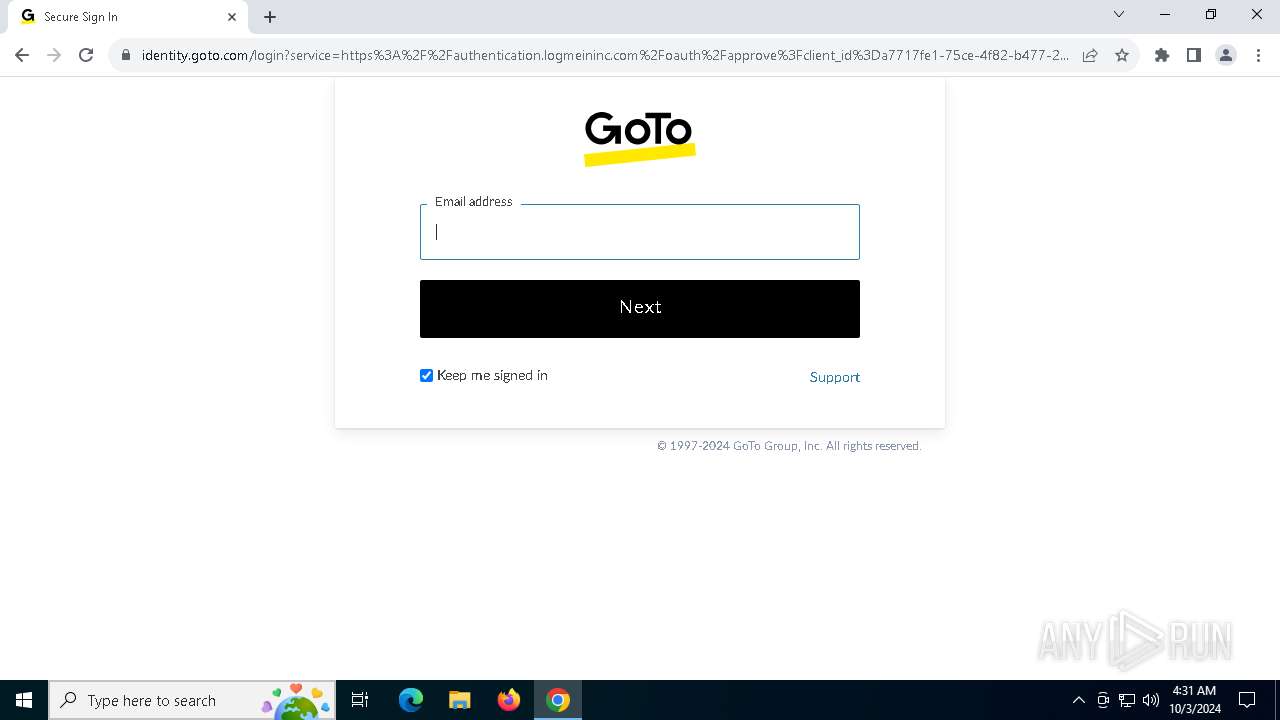Open a new browser tab
Screen dimensions: 1280x720
(270, 17)
